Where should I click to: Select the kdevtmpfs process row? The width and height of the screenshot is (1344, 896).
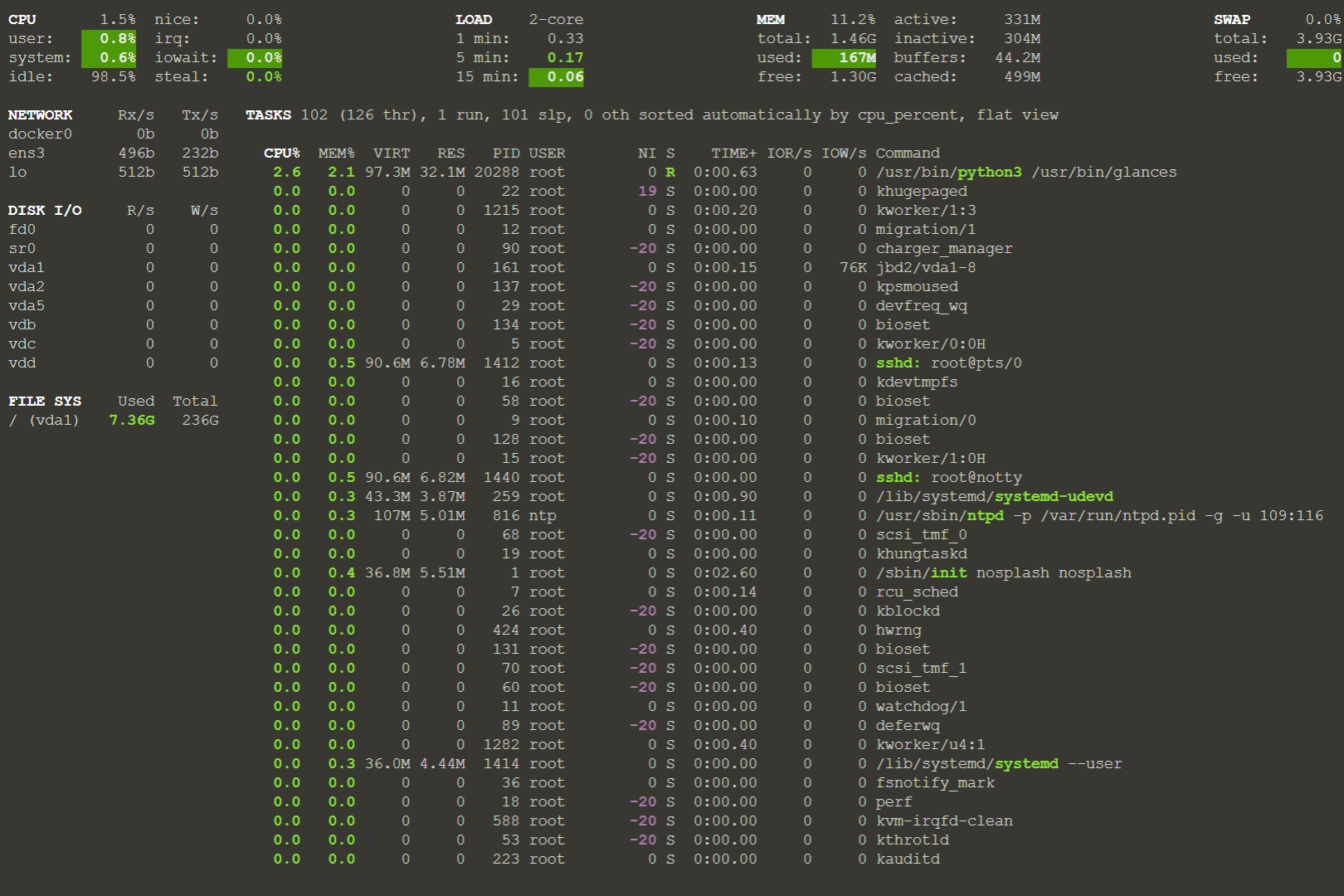[x=616, y=382]
